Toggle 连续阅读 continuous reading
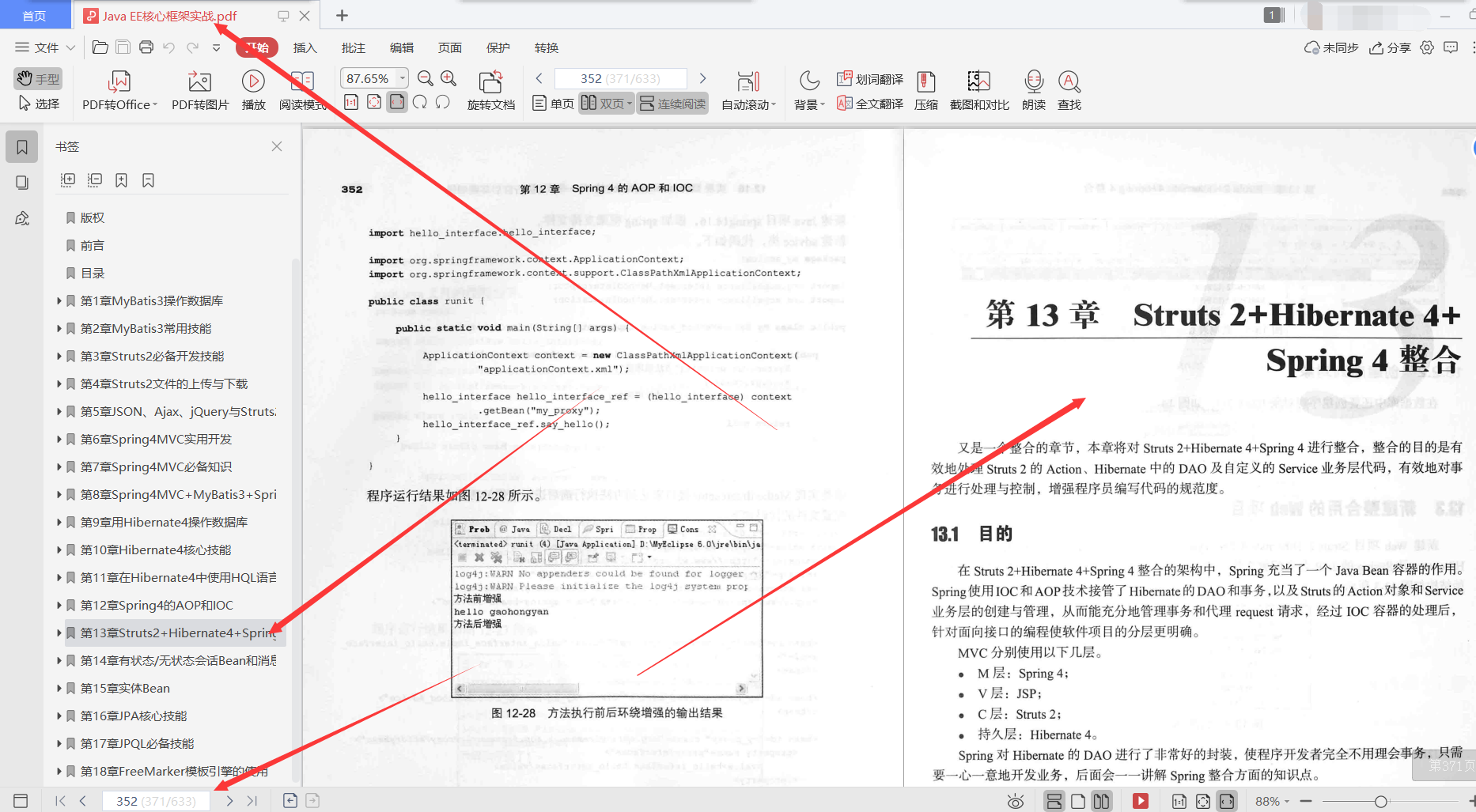1476x812 pixels. [672, 104]
